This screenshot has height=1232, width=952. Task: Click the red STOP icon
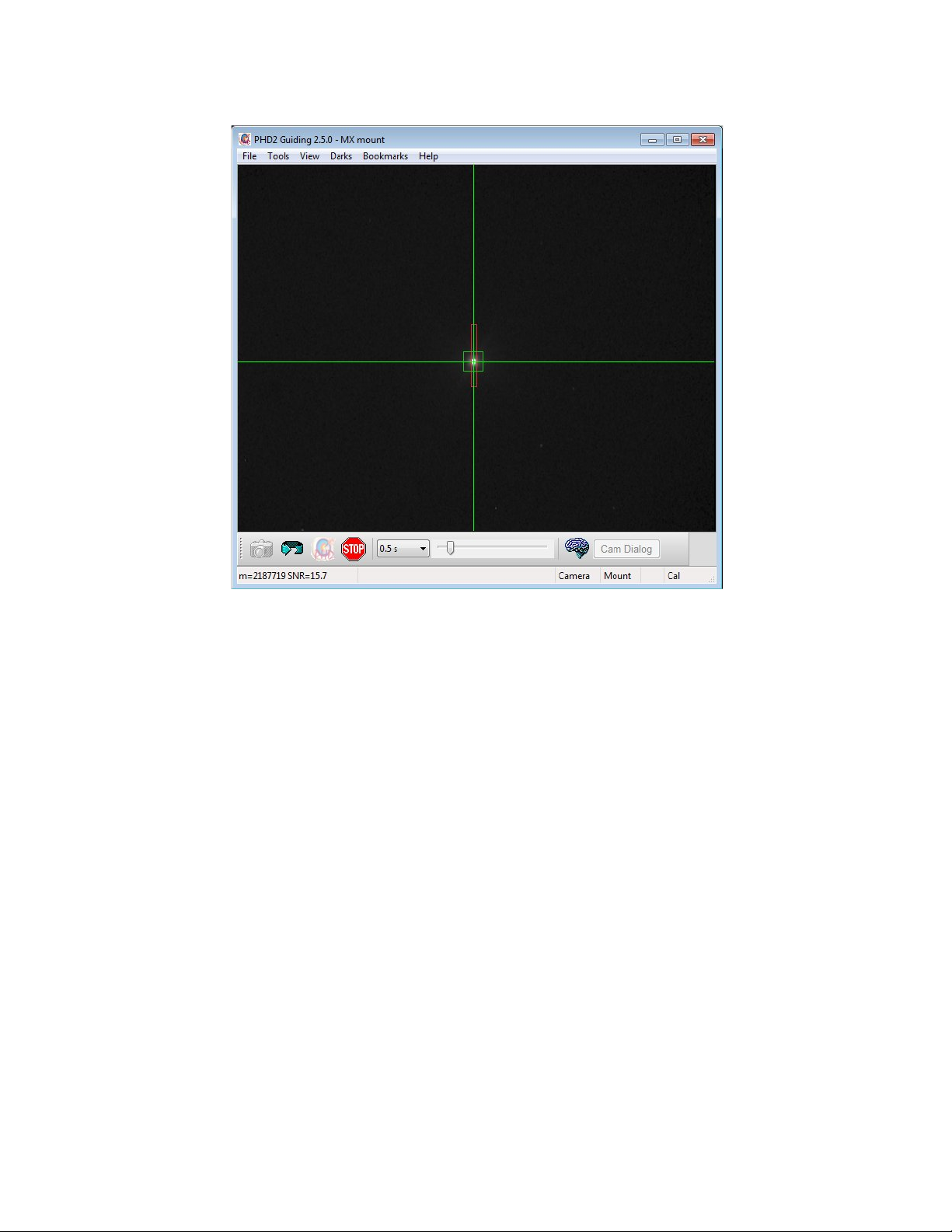tap(354, 549)
